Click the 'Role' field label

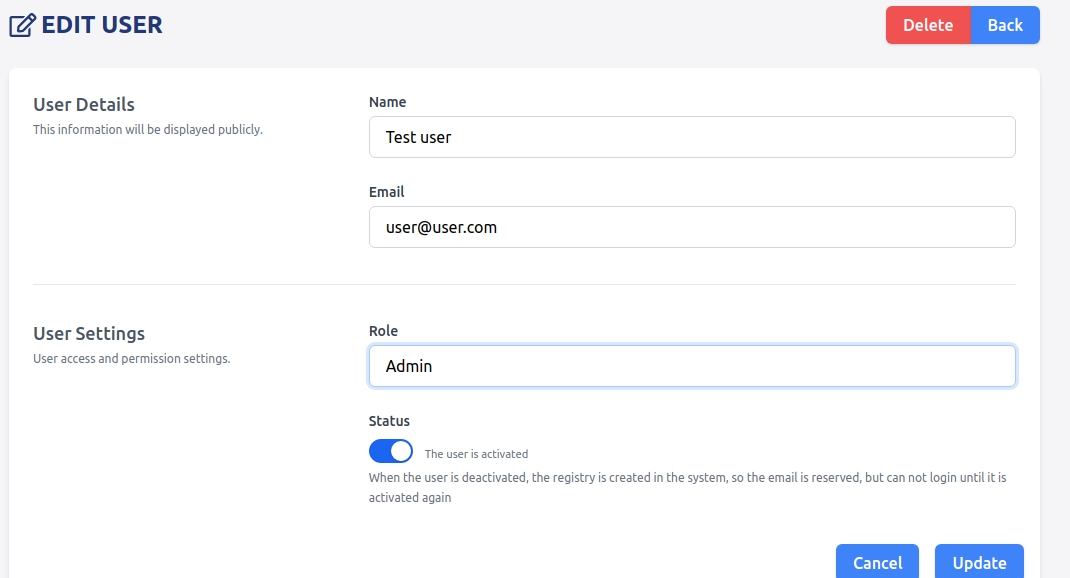[x=383, y=331]
